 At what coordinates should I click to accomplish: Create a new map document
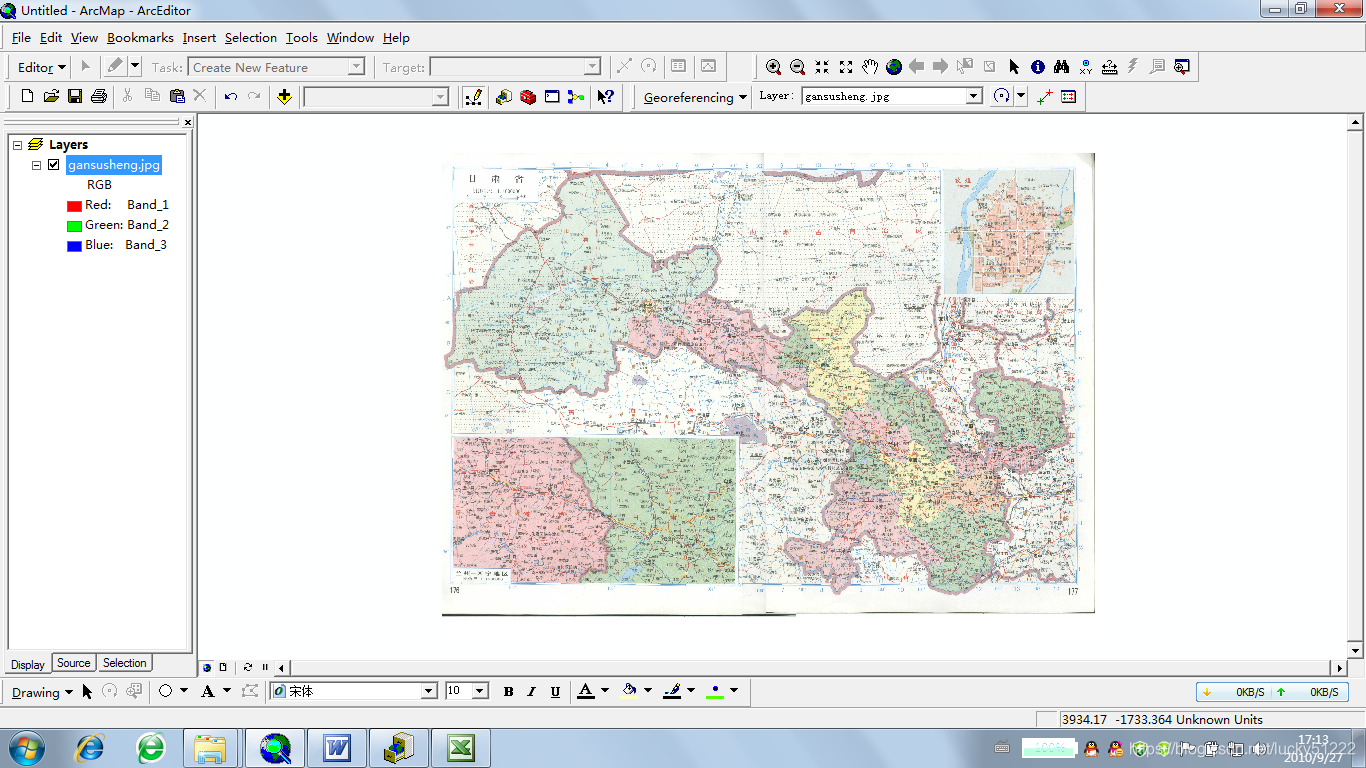tap(27, 96)
